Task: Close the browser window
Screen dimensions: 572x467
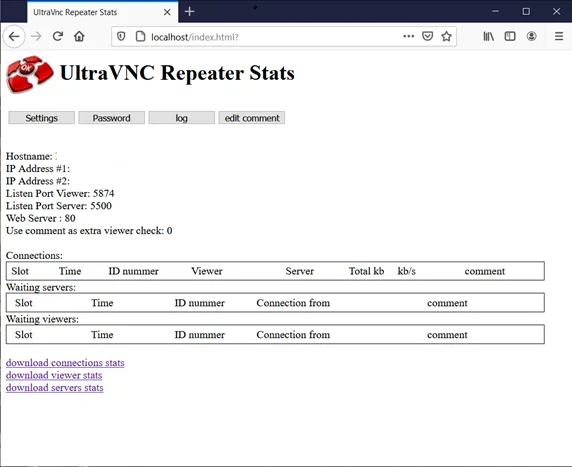Action: point(556,11)
